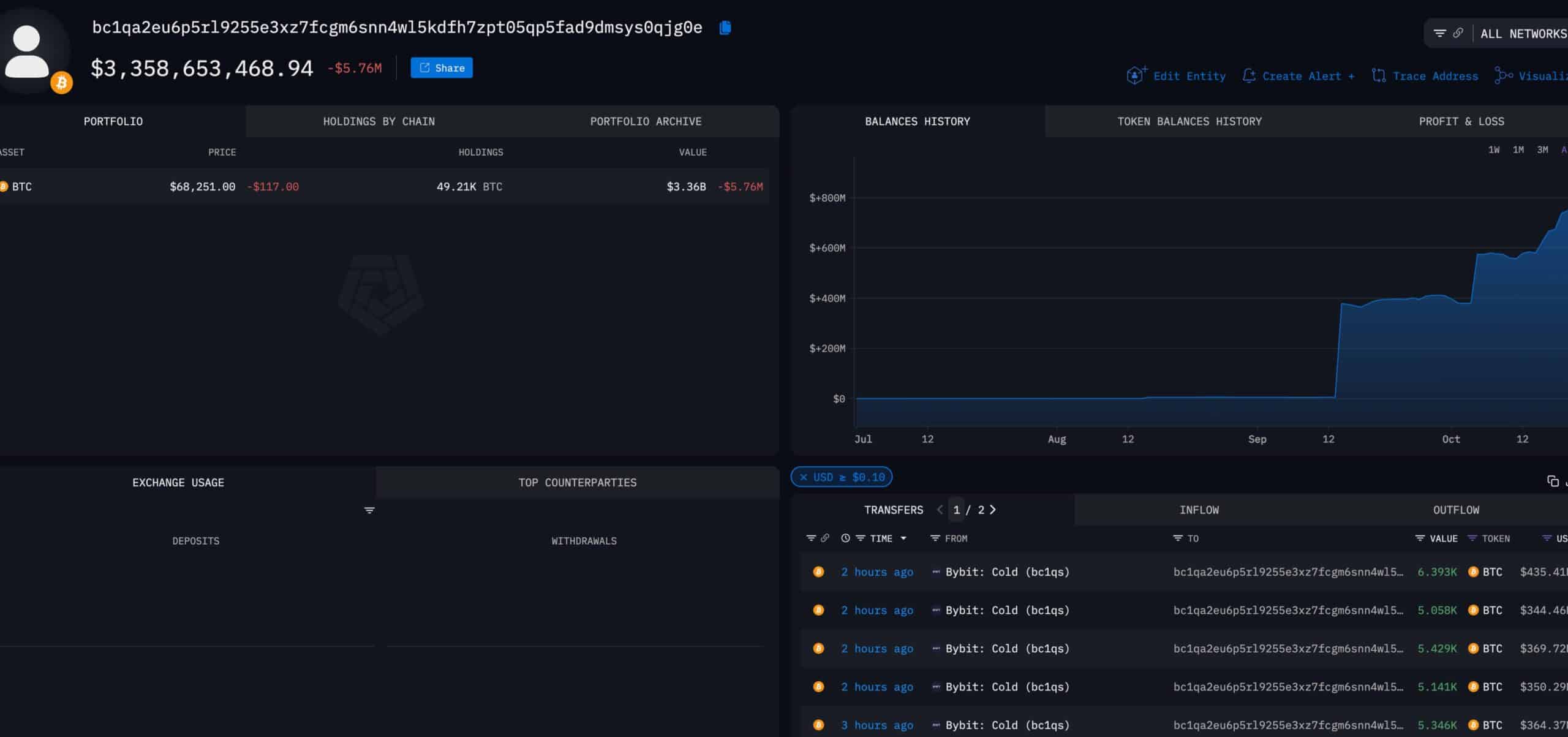Open the Bybit: Cold sender of 5.058K BTC transfer

pyautogui.click(x=1007, y=610)
